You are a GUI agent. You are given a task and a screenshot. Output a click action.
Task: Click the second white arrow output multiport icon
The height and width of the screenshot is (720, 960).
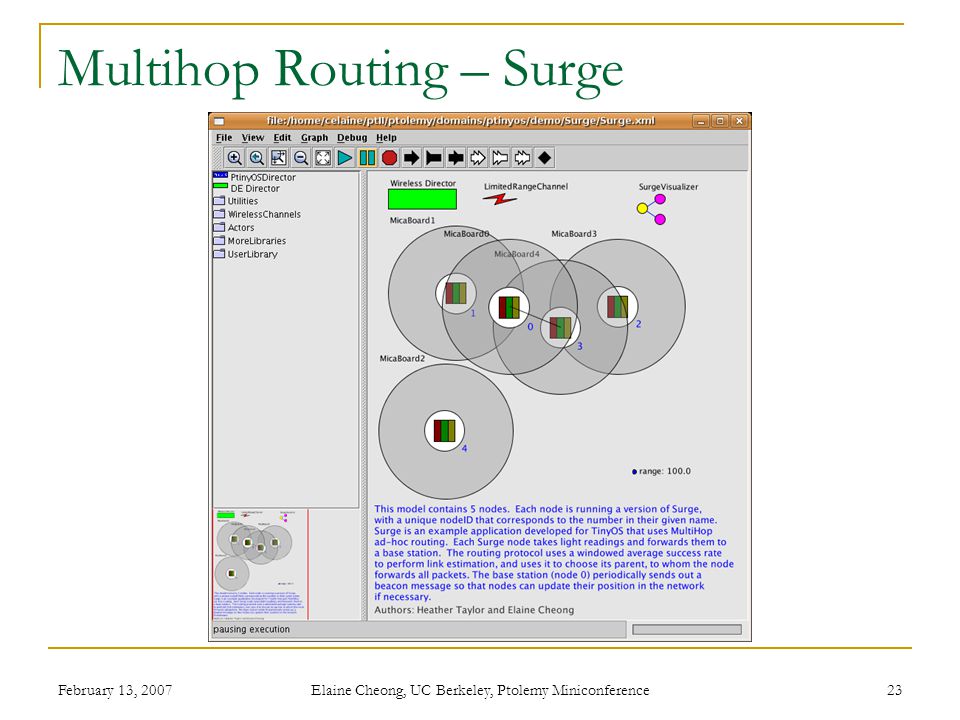pos(500,158)
